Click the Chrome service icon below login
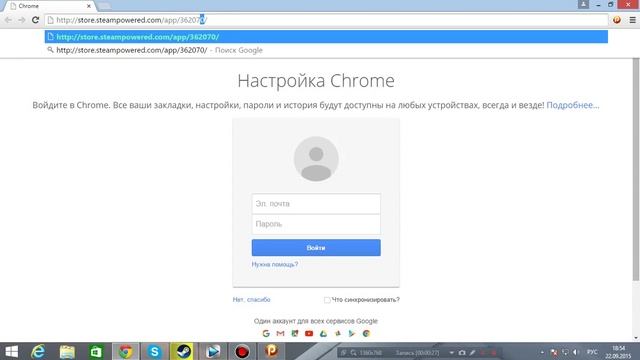 pyautogui.click(x=366, y=333)
